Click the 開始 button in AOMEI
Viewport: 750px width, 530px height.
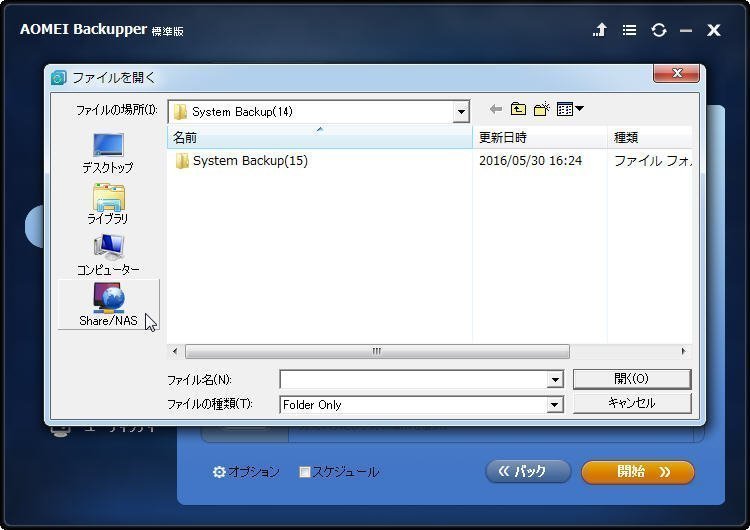pos(638,472)
